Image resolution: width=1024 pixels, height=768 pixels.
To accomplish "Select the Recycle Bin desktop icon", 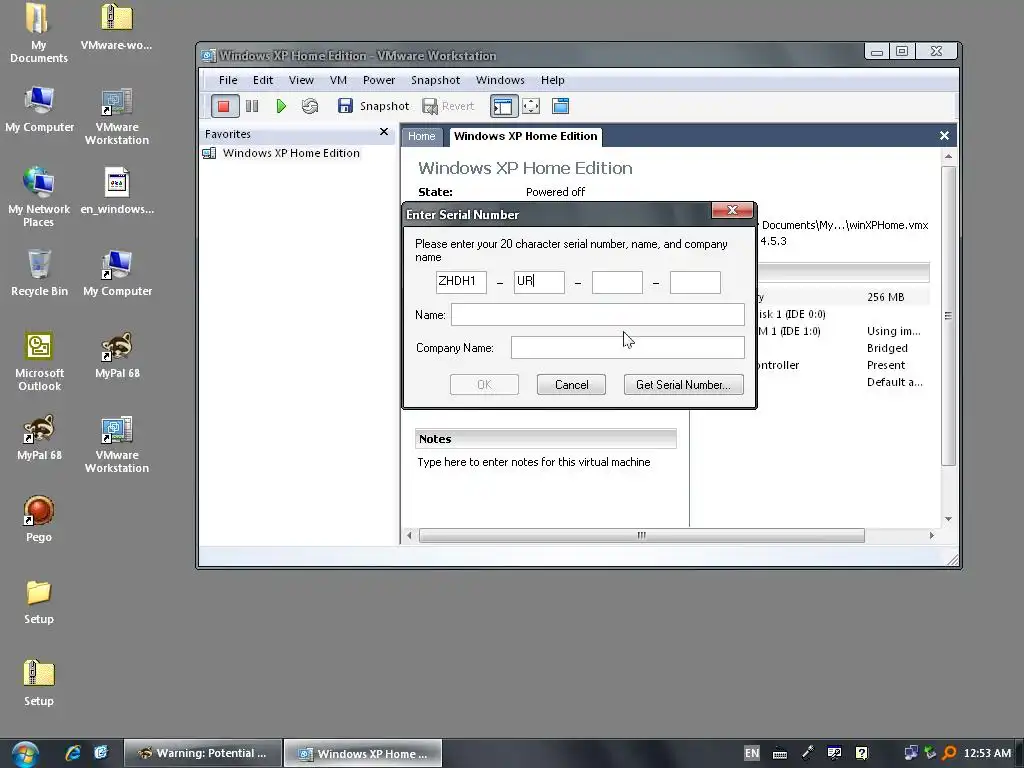I will (x=39, y=274).
